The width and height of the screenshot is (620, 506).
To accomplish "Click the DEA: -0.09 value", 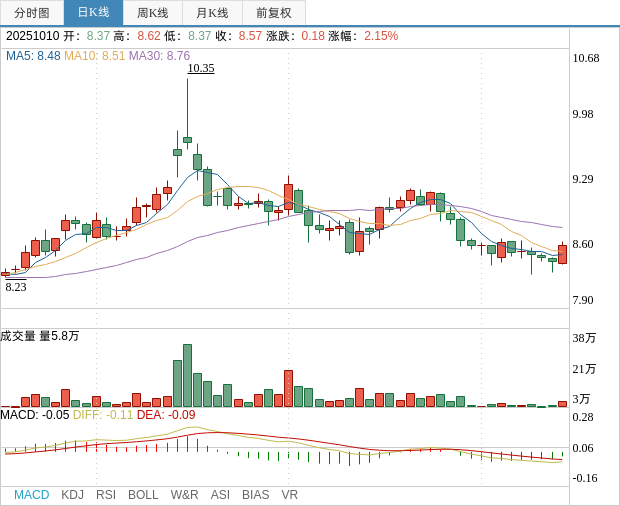I will tap(166, 415).
